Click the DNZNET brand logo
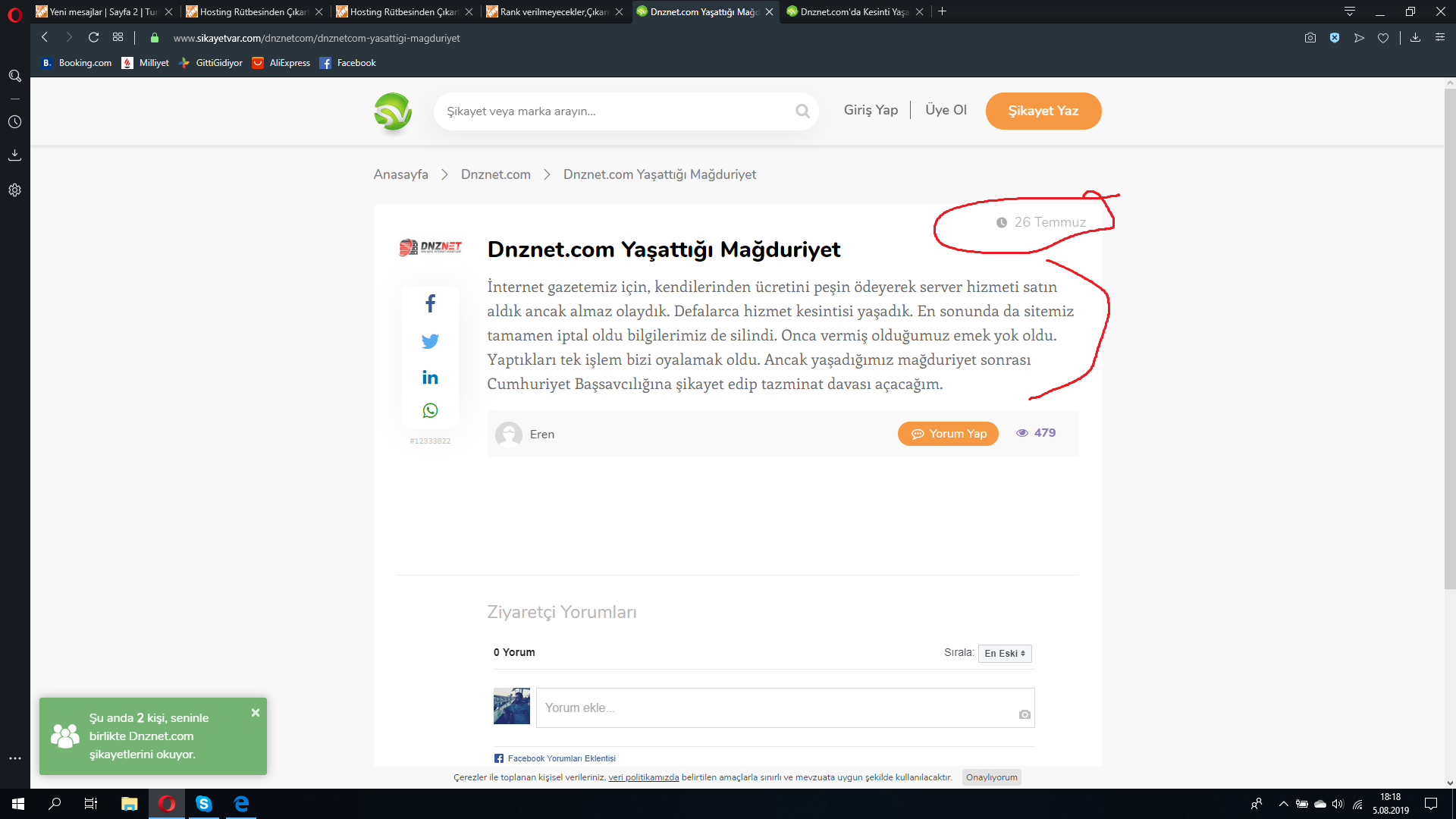The image size is (1456, 819). pos(430,247)
